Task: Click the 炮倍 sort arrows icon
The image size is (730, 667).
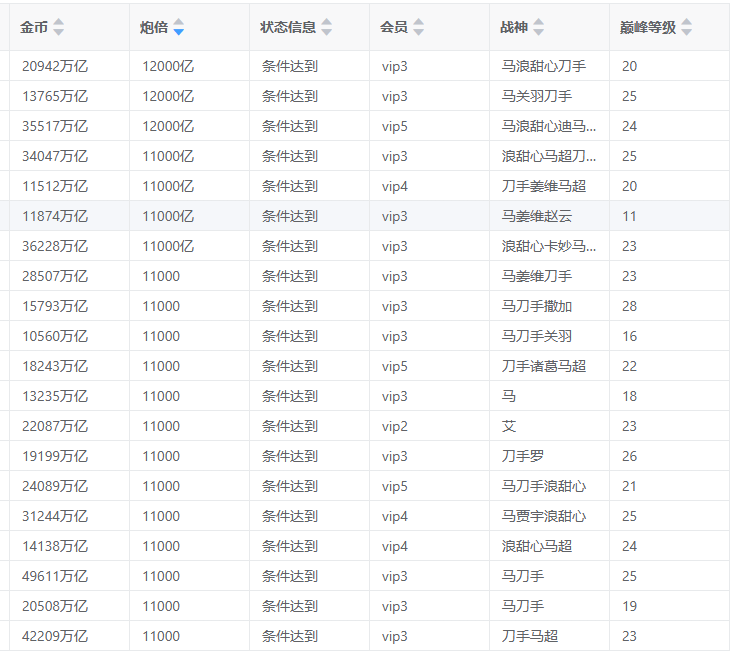Action: tap(178, 27)
